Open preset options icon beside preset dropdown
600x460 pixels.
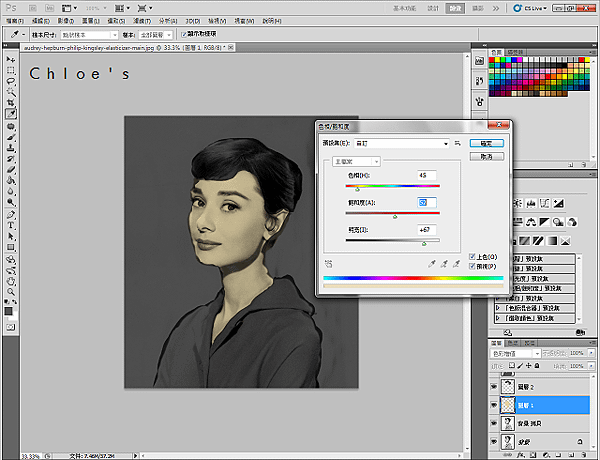[458, 143]
